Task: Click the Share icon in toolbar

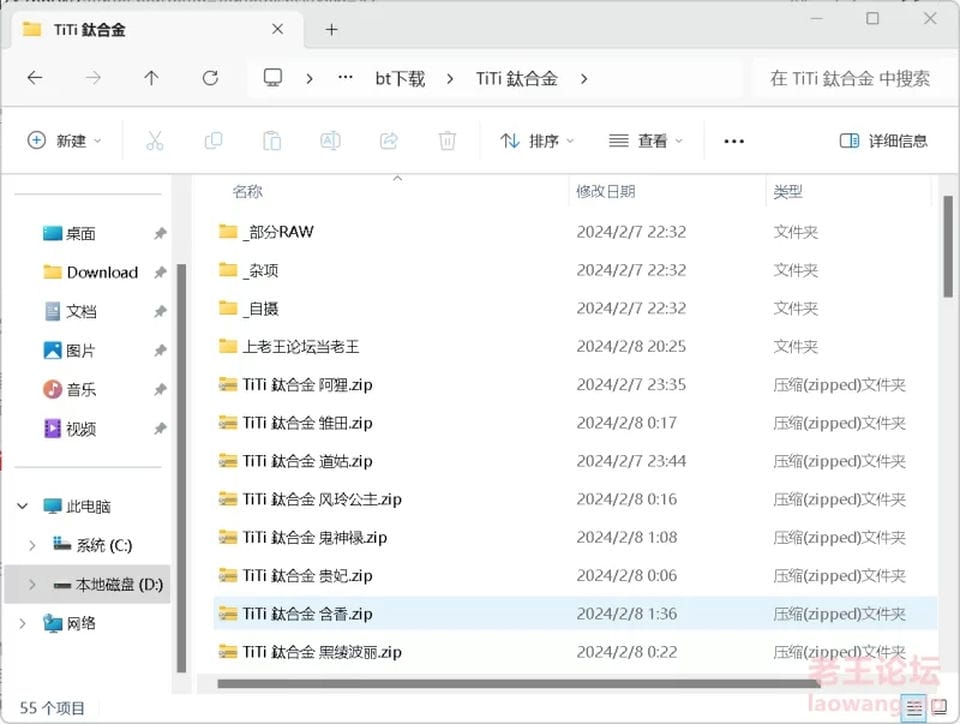Action: (x=389, y=141)
